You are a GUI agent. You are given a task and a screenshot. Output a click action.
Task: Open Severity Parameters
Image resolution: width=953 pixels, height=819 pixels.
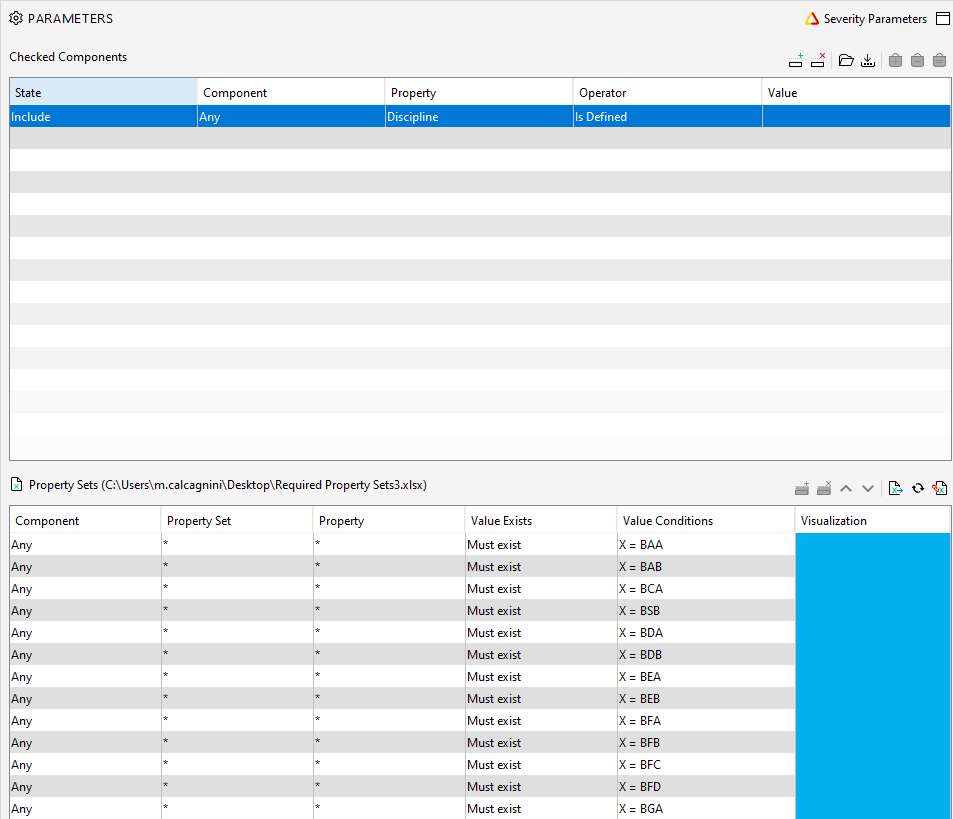click(875, 19)
